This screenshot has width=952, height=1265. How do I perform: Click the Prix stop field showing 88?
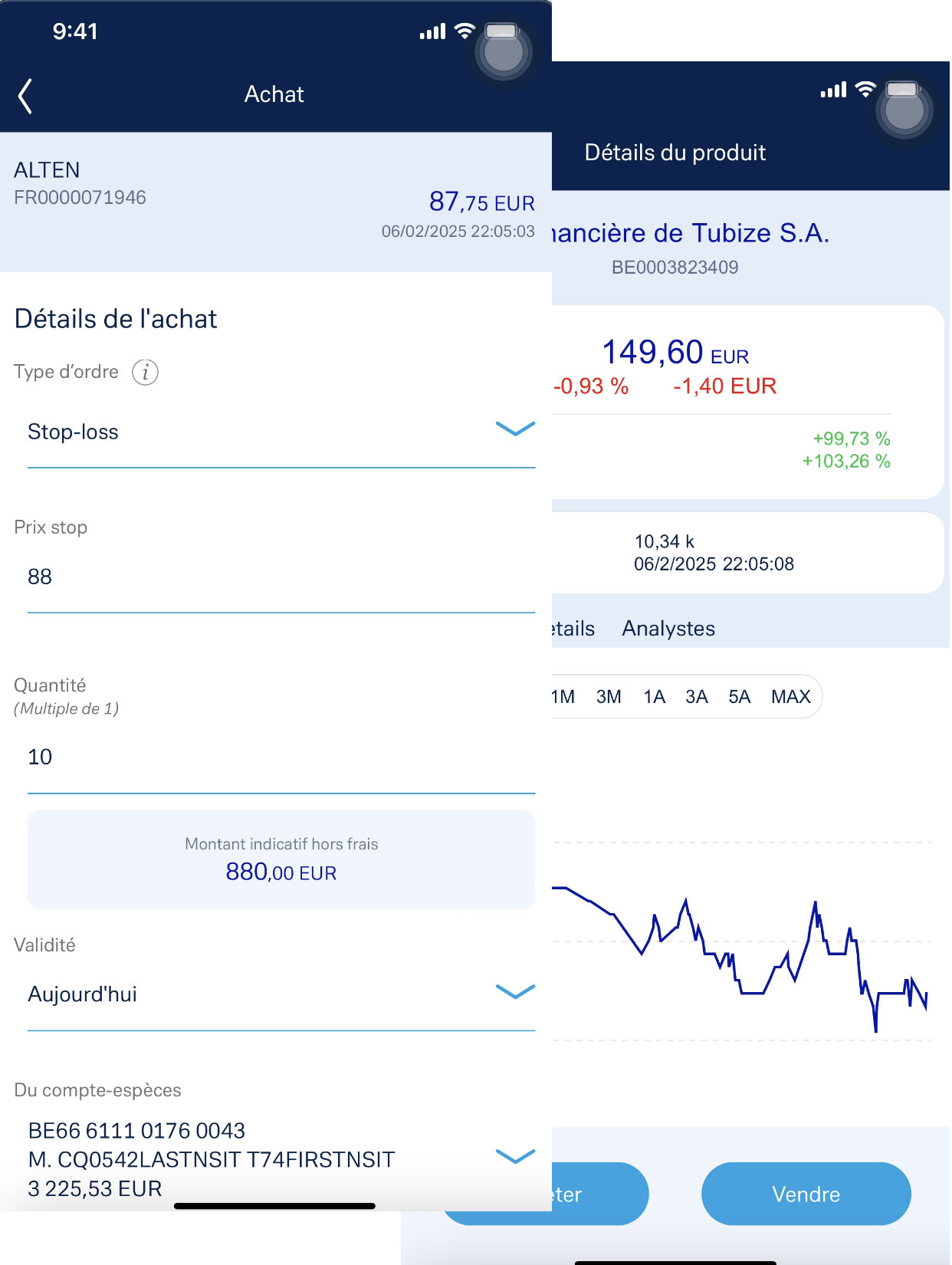281,577
